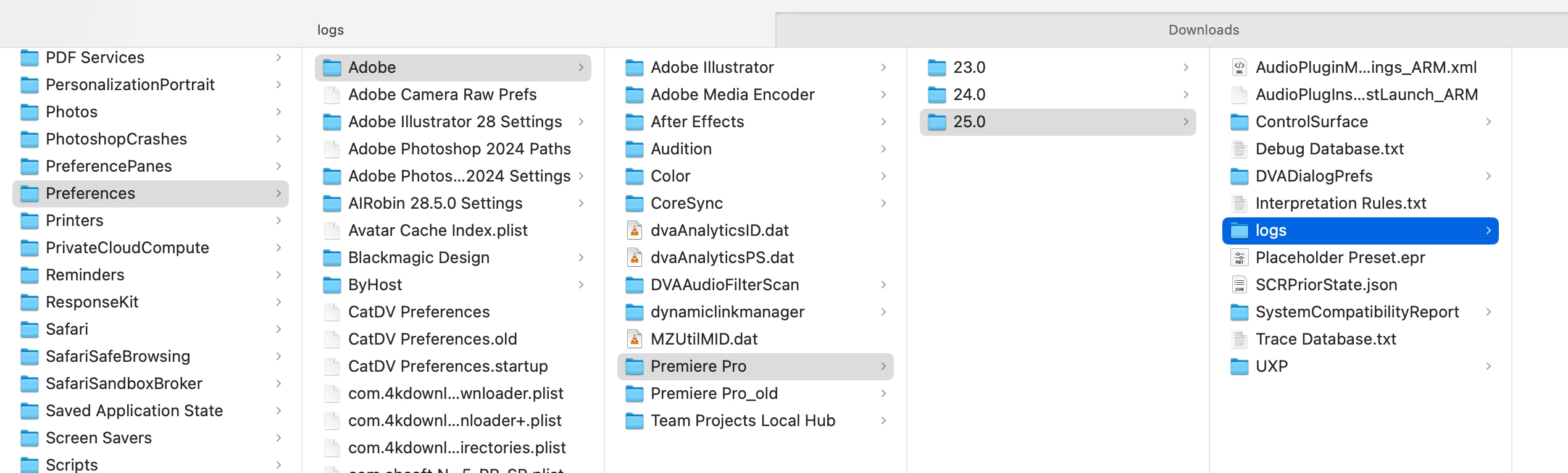Expand the Adobe Media Encoder chevron
Image resolution: width=1568 pixels, height=473 pixels.
pos(883,94)
